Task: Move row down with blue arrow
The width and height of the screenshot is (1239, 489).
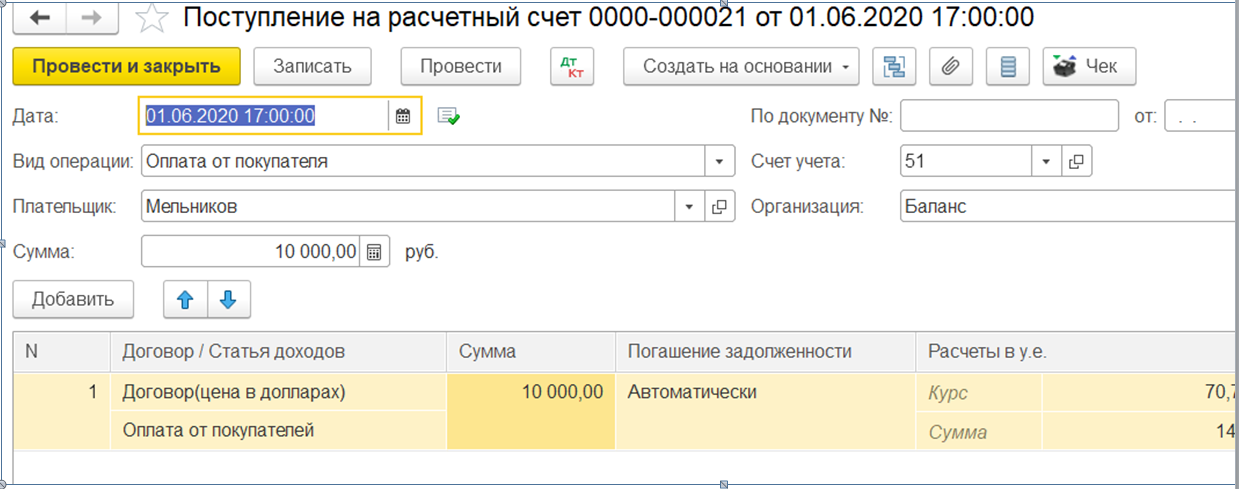Action: (x=228, y=299)
